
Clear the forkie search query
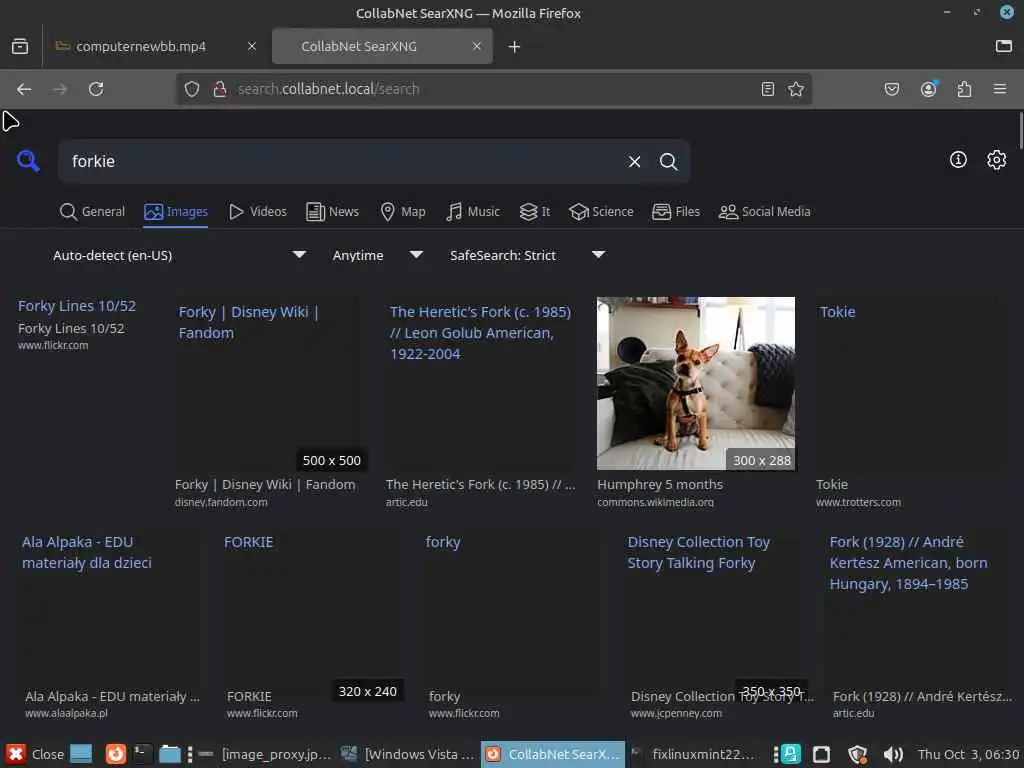point(634,161)
